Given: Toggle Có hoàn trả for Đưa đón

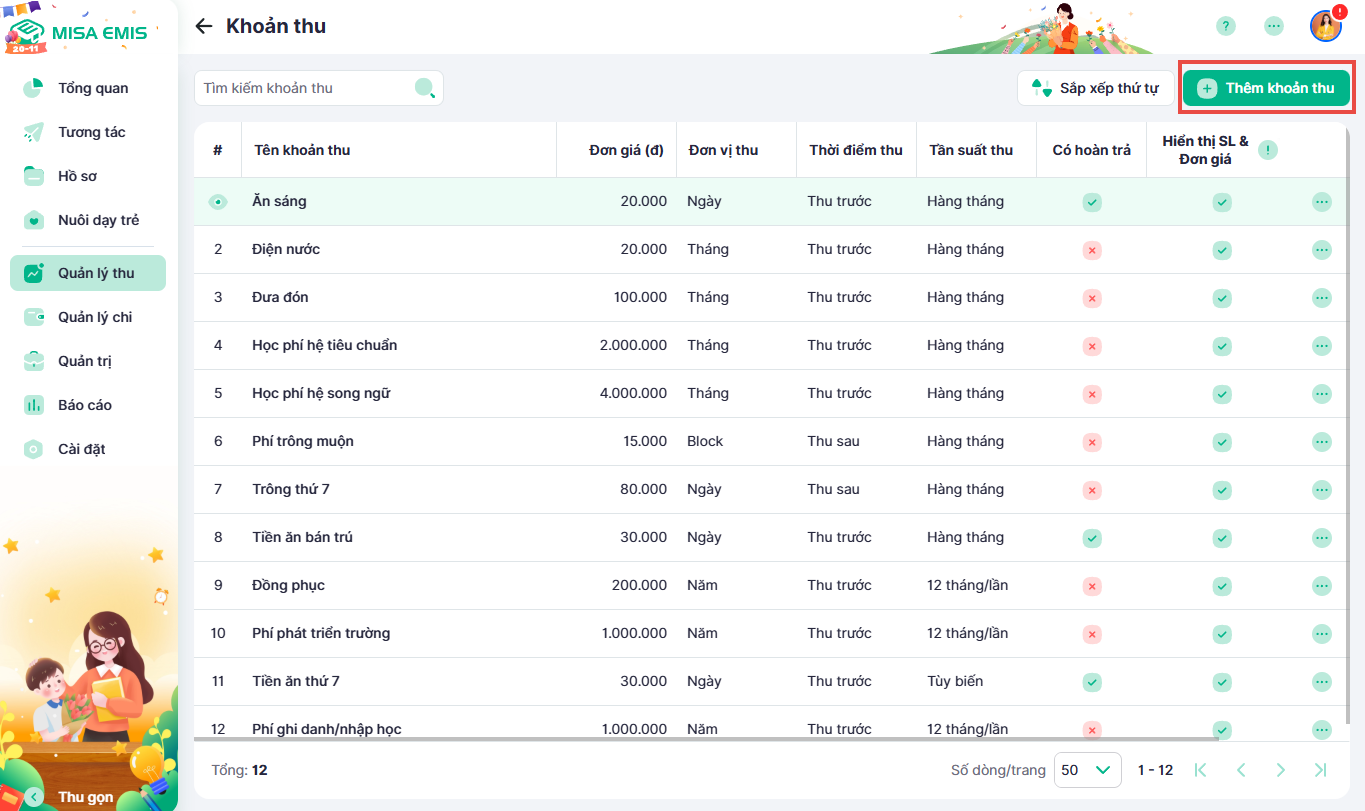Looking at the screenshot, I should pyautogui.click(x=1092, y=297).
